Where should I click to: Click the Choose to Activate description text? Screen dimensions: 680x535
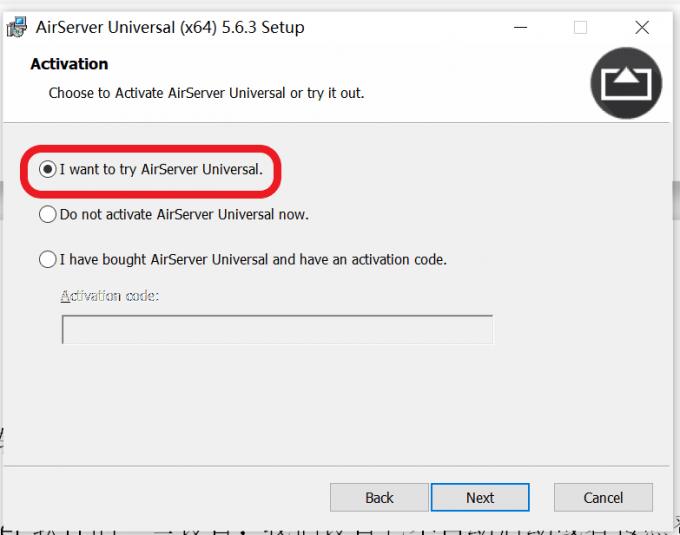click(206, 93)
